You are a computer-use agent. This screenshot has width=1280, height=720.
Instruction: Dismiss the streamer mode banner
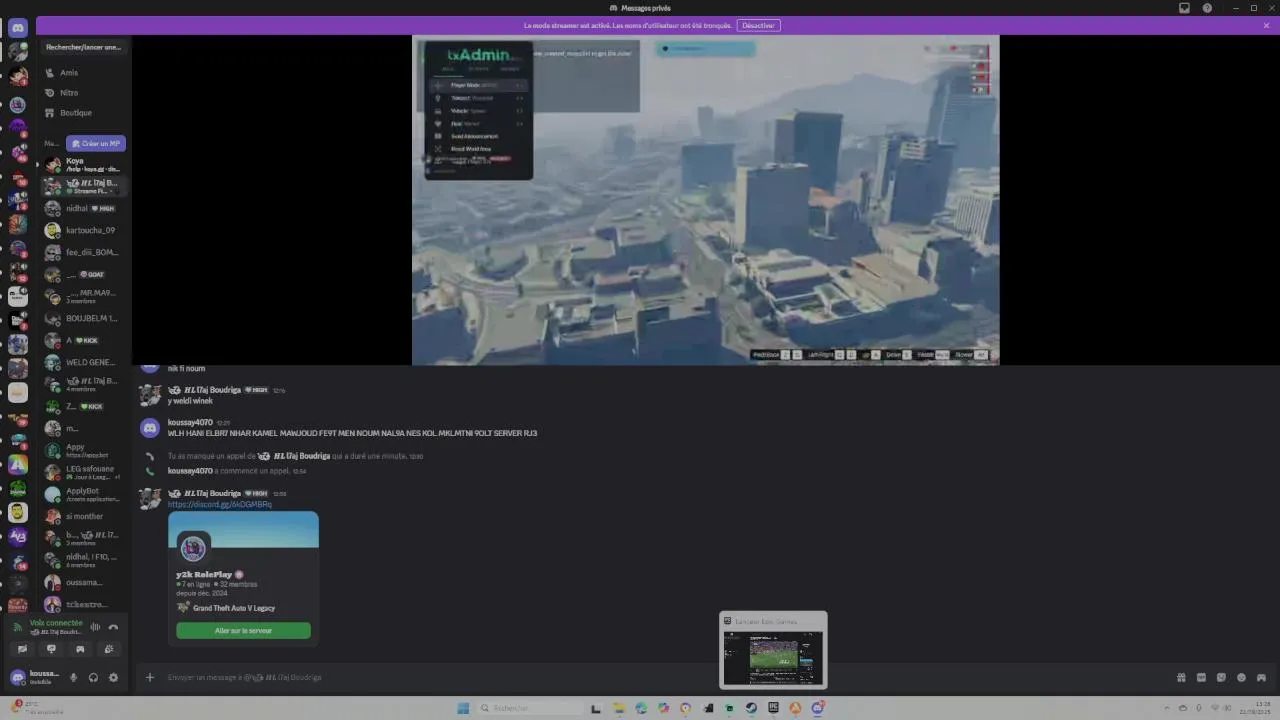coord(1266,25)
